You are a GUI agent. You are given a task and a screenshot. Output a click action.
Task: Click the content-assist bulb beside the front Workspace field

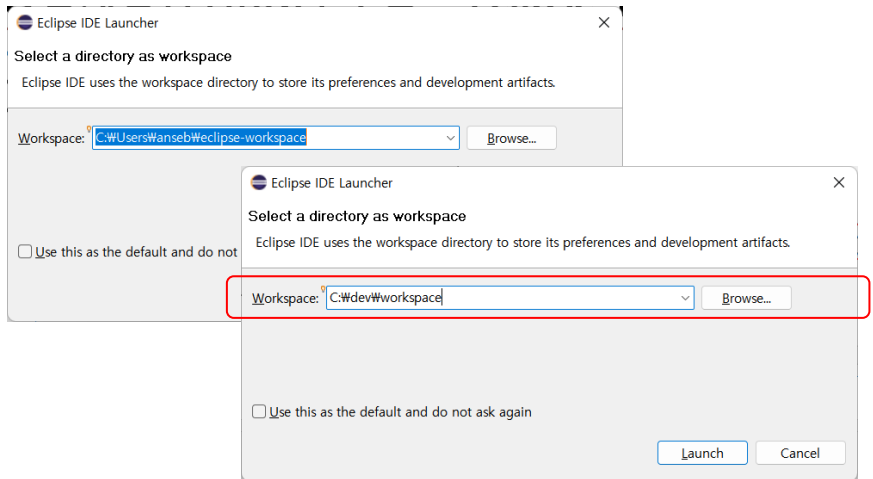tap(323, 289)
